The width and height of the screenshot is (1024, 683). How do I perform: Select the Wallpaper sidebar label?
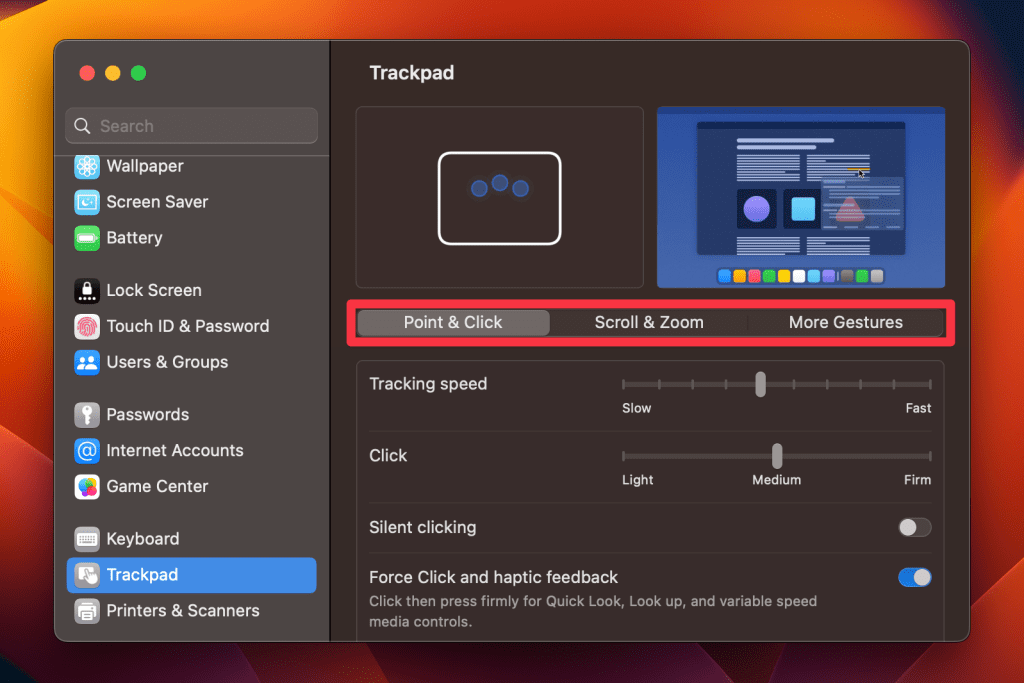(145, 166)
